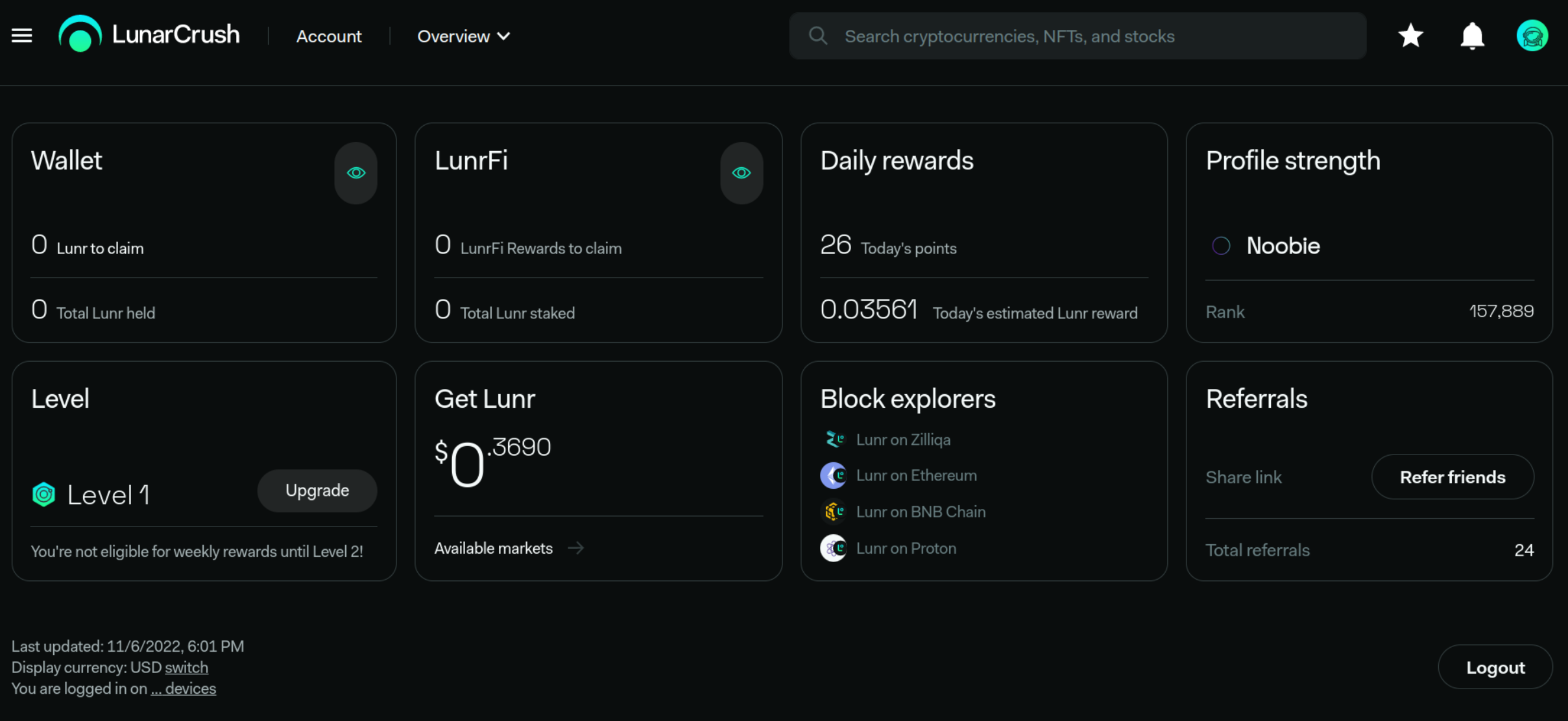Click the Refer friends button

pos(1452,477)
